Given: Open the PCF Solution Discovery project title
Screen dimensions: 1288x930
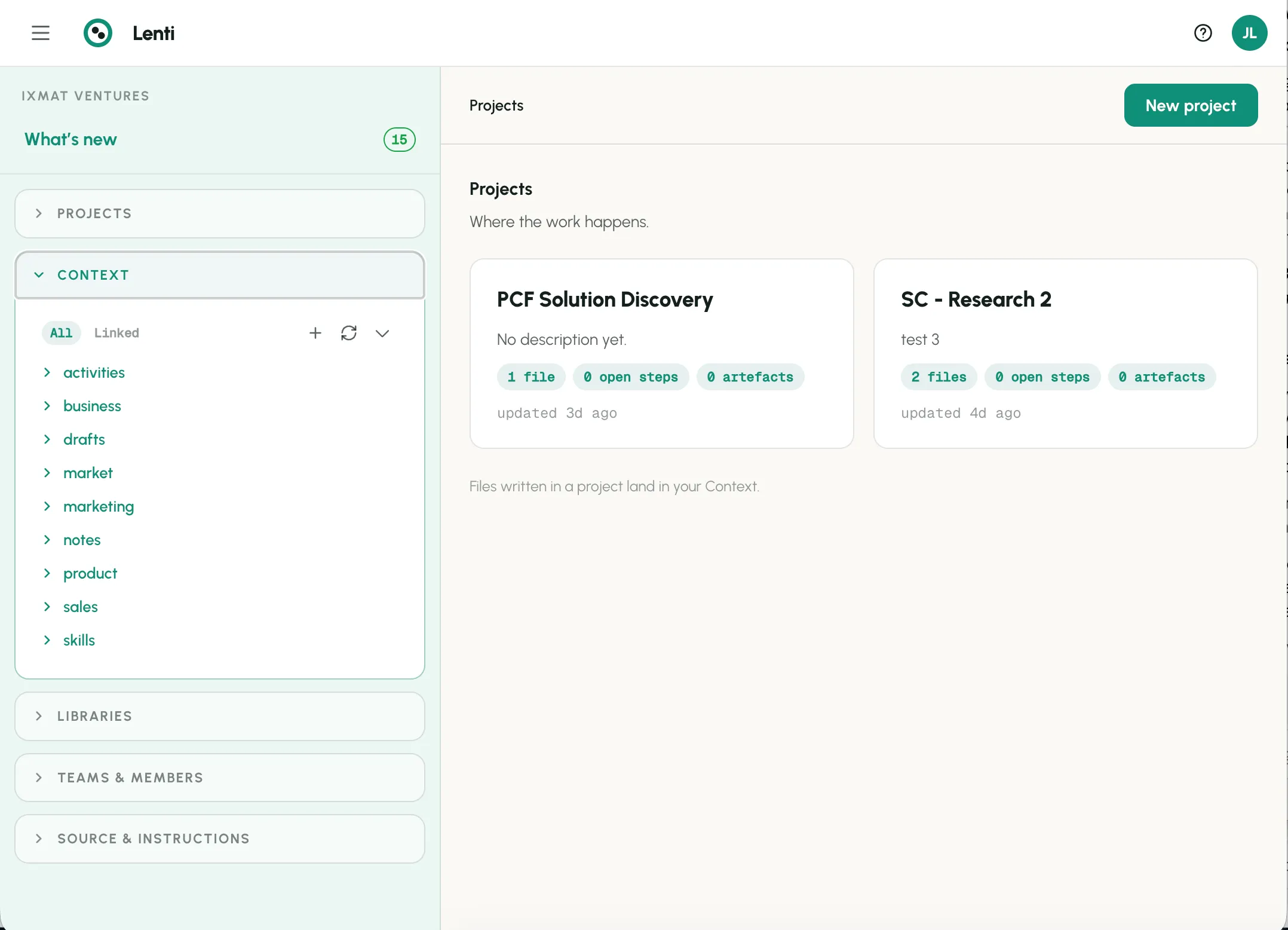Looking at the screenshot, I should click(605, 299).
